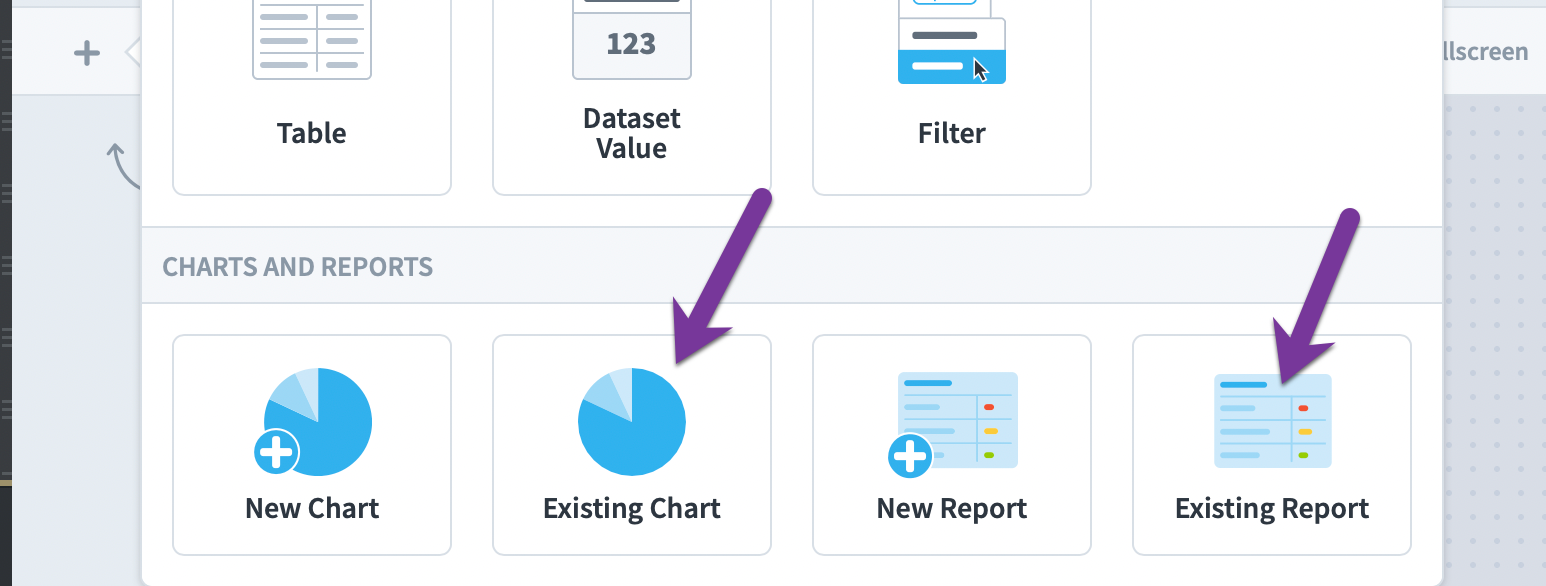Image resolution: width=1546 pixels, height=586 pixels.
Task: Click the dotted canvas area beside the dialog
Action: (1494, 340)
